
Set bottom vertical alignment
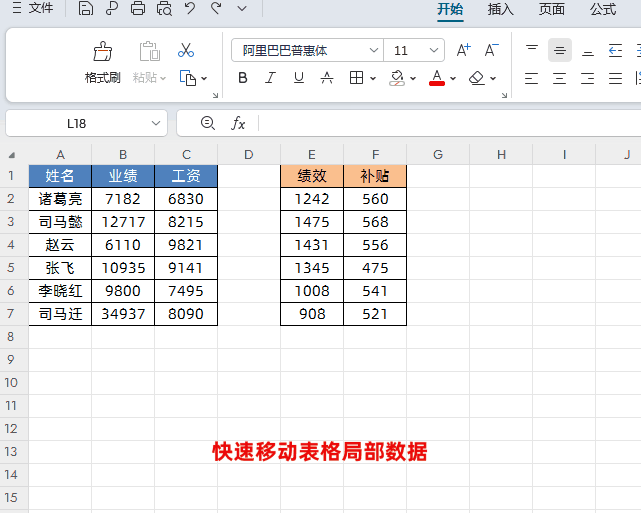[x=587, y=52]
